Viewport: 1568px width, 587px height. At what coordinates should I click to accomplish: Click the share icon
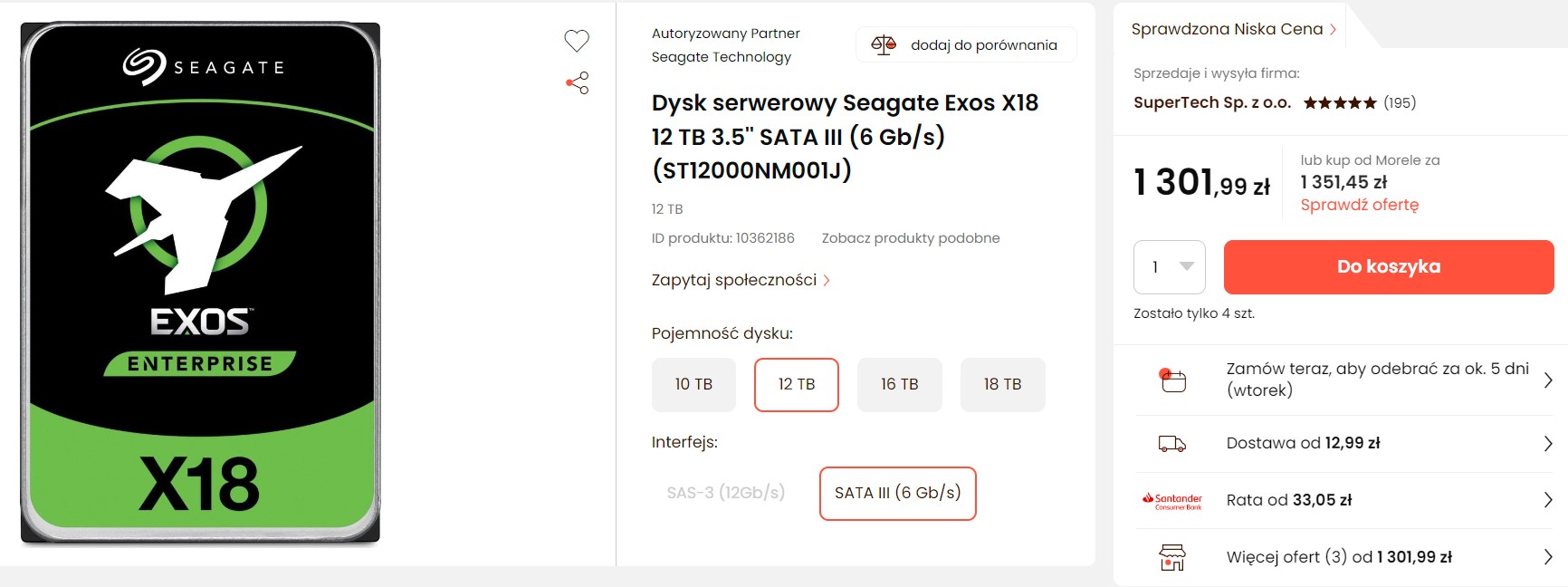point(578,83)
